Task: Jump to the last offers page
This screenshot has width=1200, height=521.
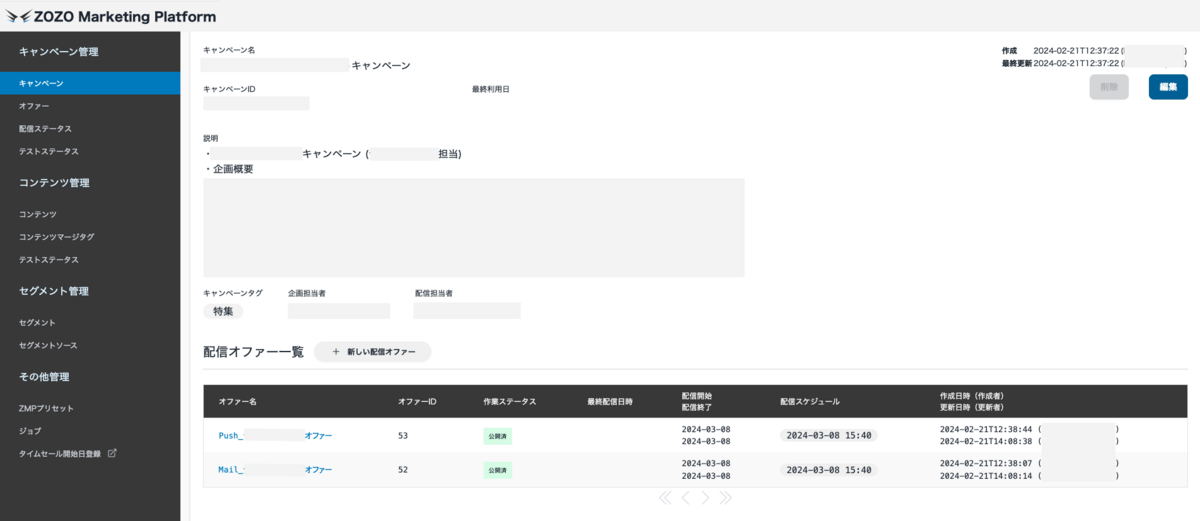Action: (x=726, y=497)
